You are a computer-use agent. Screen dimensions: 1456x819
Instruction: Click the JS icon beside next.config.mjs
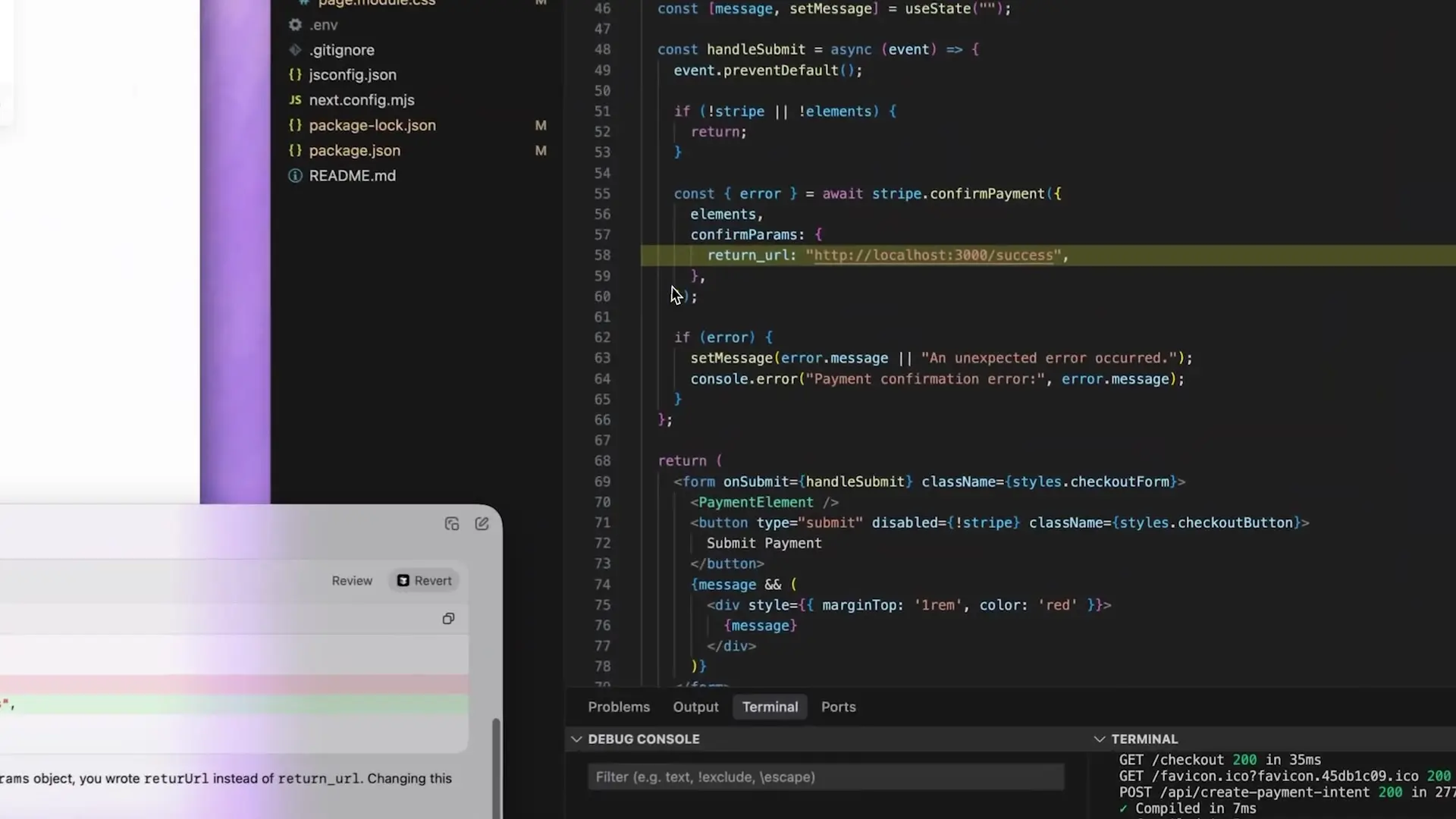coord(295,100)
